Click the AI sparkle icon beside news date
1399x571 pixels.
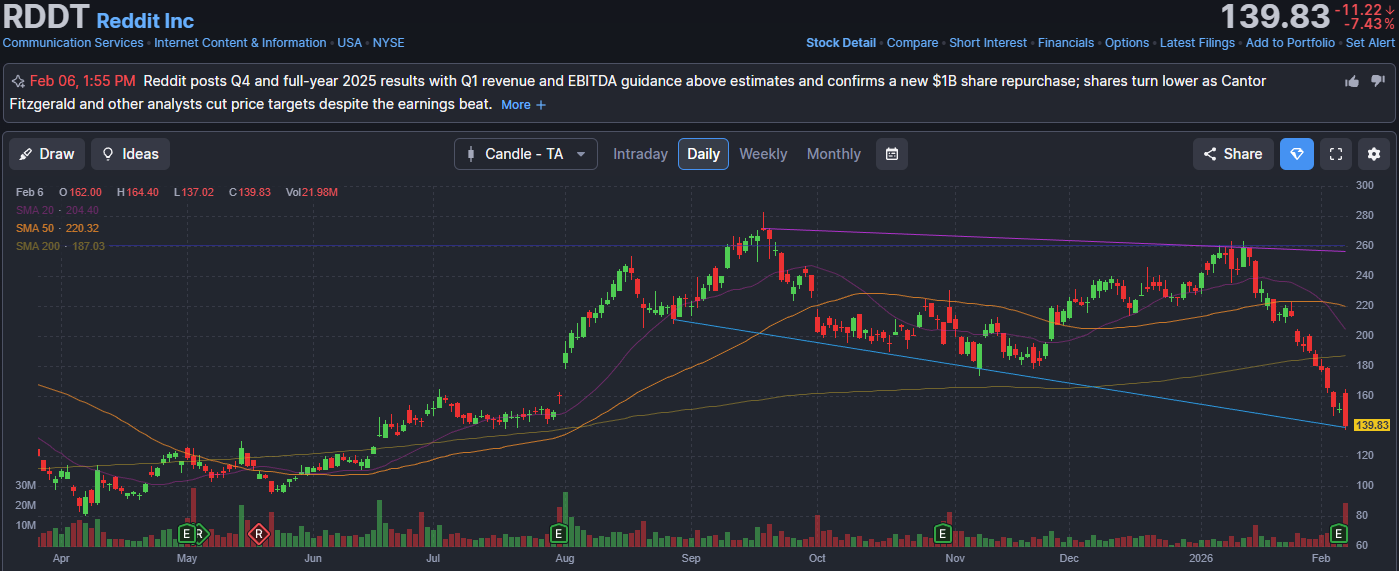coord(18,81)
